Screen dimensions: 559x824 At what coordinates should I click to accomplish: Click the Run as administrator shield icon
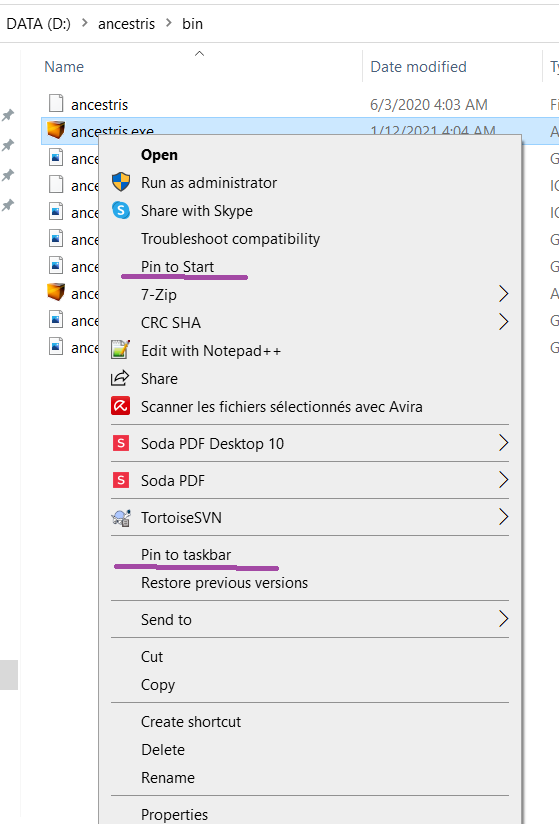(121, 182)
